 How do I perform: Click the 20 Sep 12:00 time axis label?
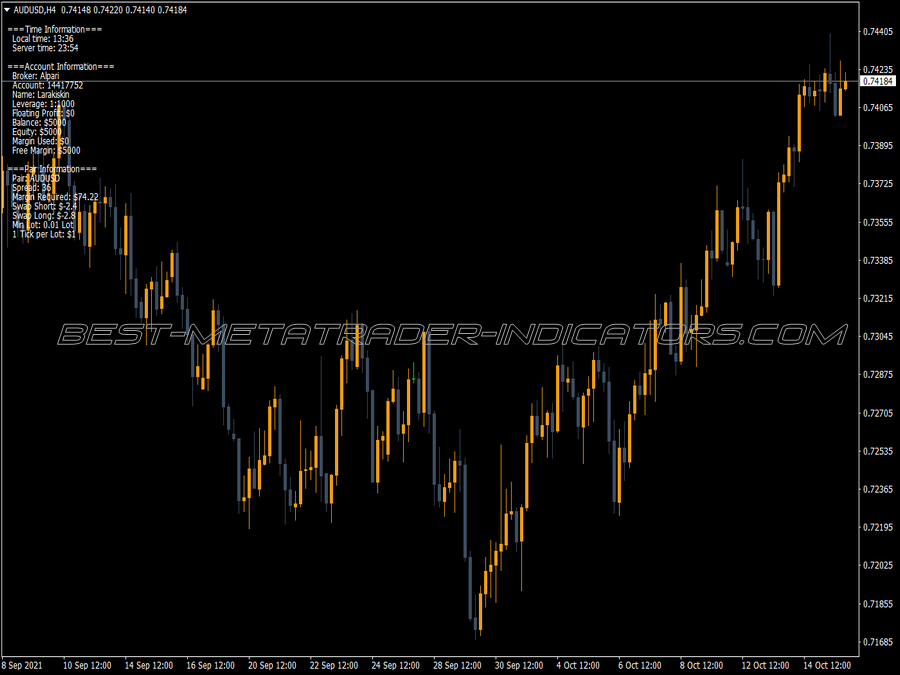point(272,665)
